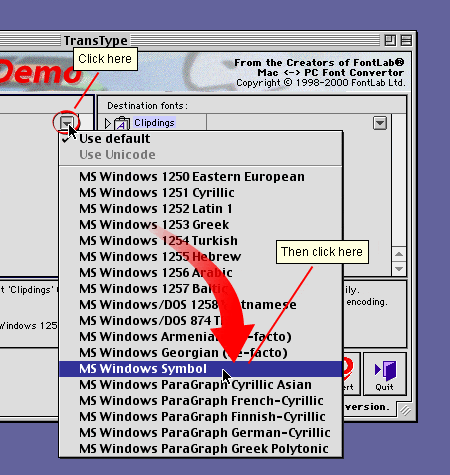Open source fonts encoding dropdown arrow
This screenshot has height=475, width=450.
point(67,123)
